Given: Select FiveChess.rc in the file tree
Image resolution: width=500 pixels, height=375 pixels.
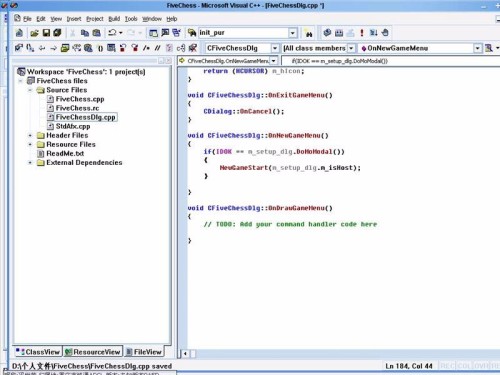Looking at the screenshot, I should (77, 108).
